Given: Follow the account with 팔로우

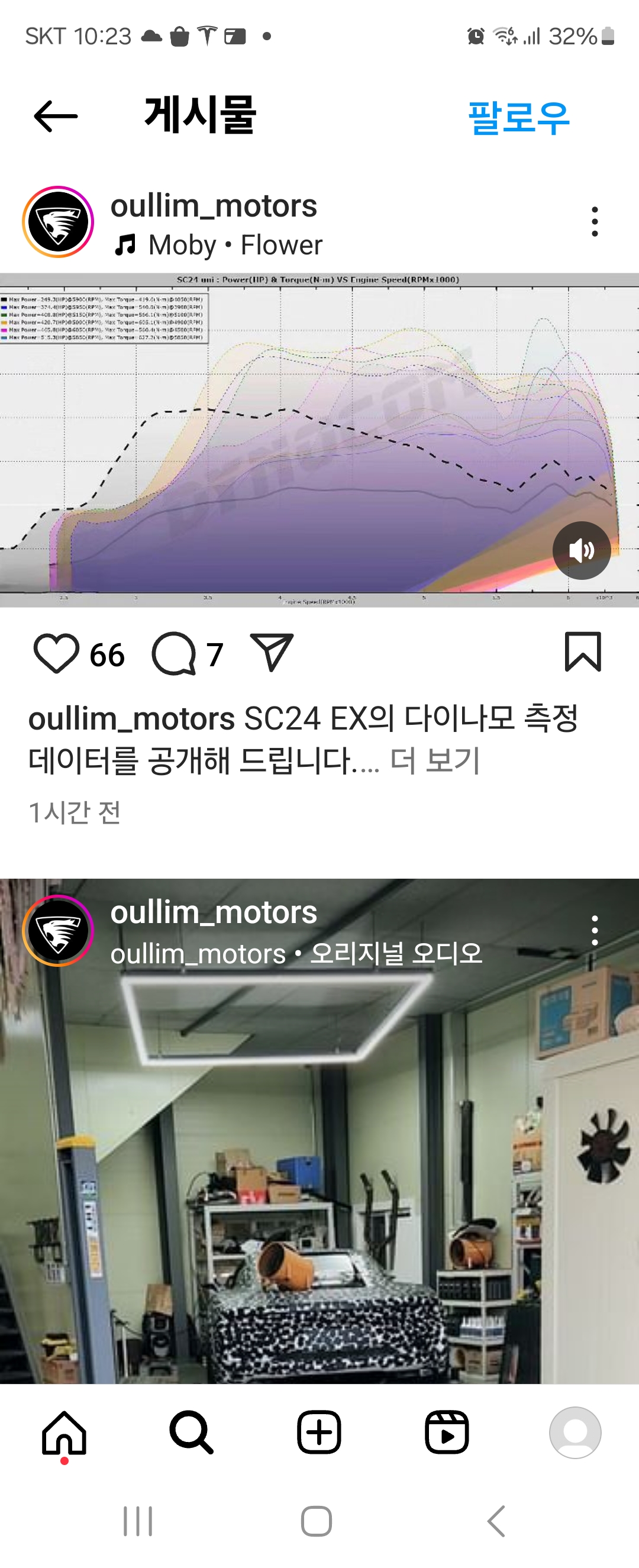Looking at the screenshot, I should pos(518,118).
